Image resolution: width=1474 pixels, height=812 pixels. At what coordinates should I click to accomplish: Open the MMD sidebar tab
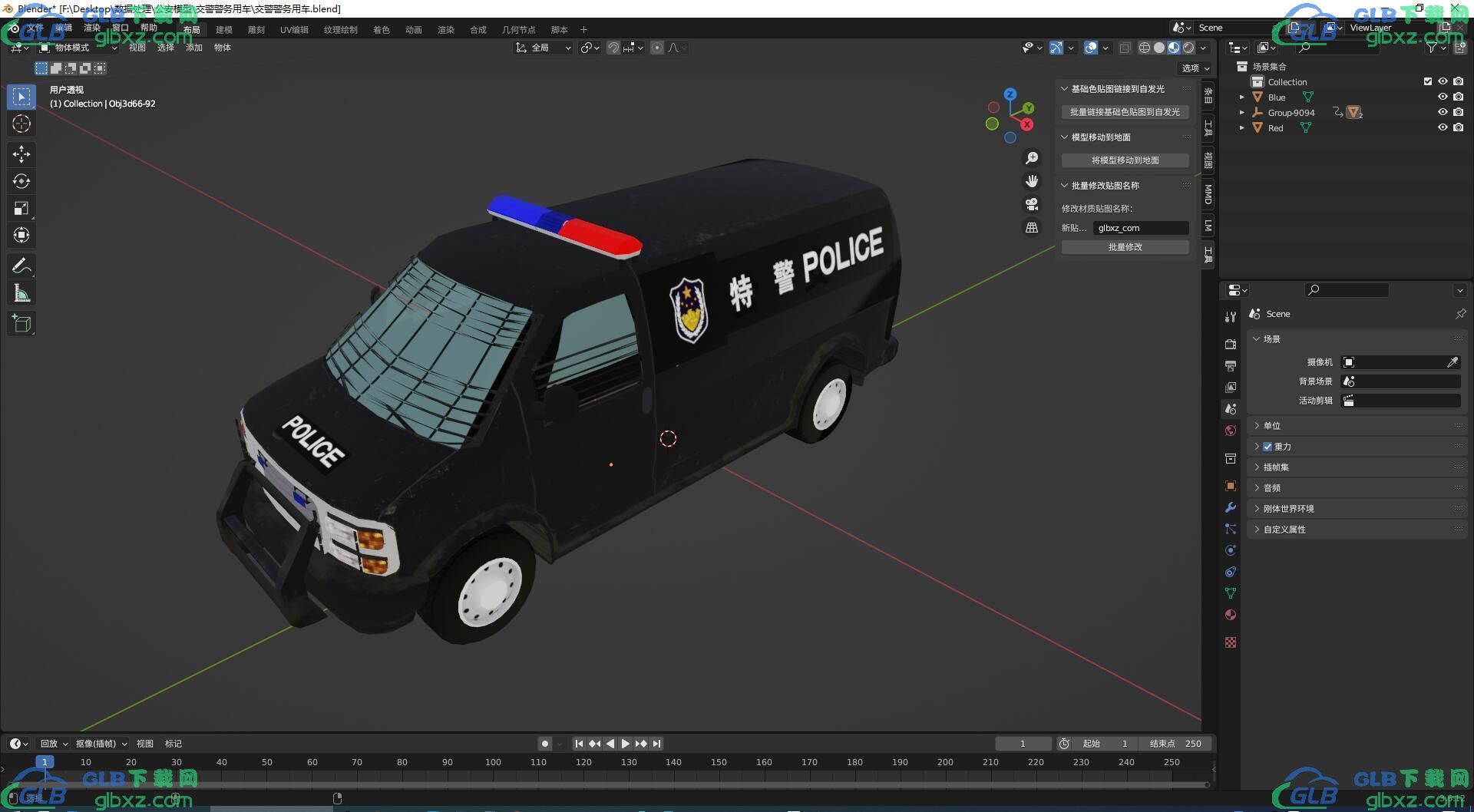coord(1208,193)
